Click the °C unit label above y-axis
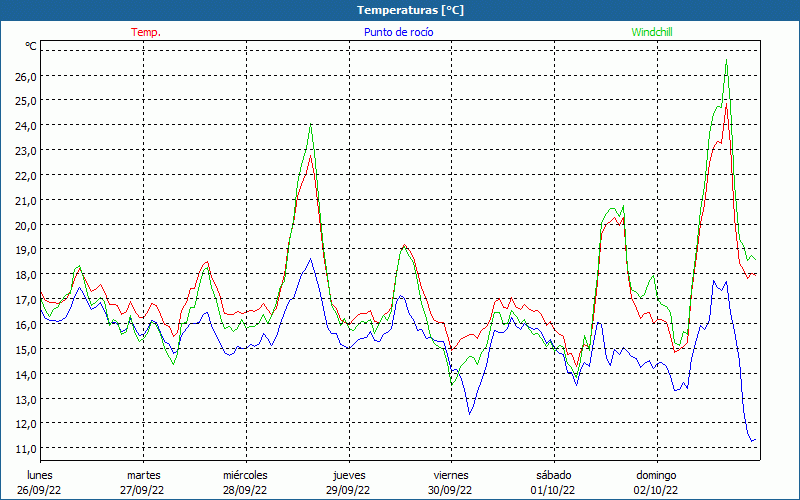Image resolution: width=800 pixels, height=500 pixels. pyautogui.click(x=31, y=46)
